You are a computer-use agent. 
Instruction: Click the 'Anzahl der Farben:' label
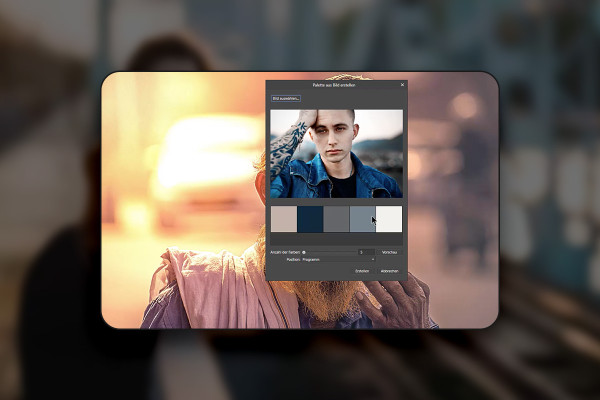(285, 253)
